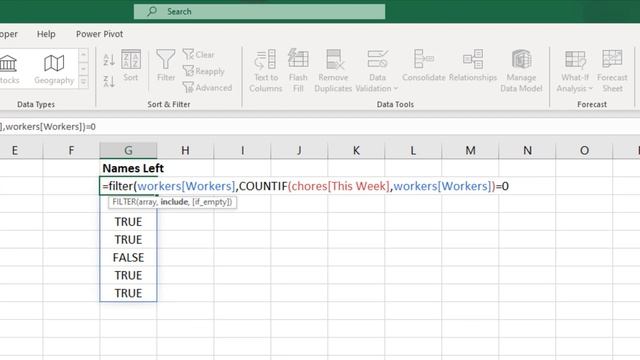Click in the formula bar
Image resolution: width=640 pixels, height=360 pixels.
[x=320, y=127]
